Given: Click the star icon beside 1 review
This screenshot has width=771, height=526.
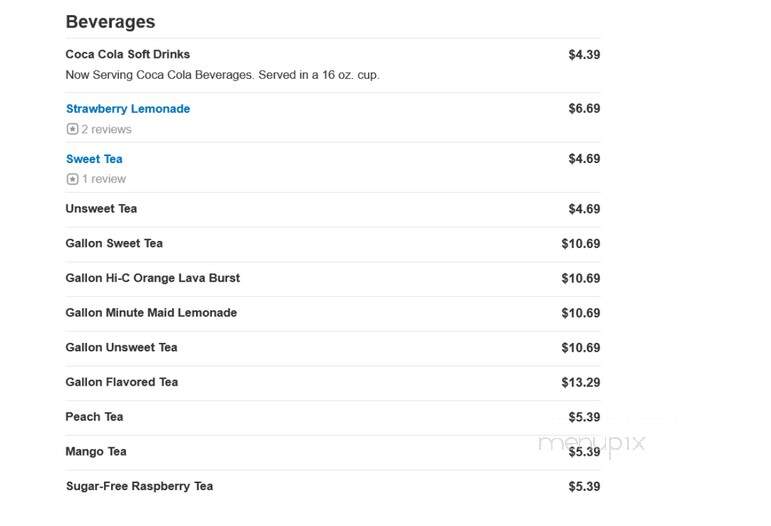Looking at the screenshot, I should tap(72, 179).
